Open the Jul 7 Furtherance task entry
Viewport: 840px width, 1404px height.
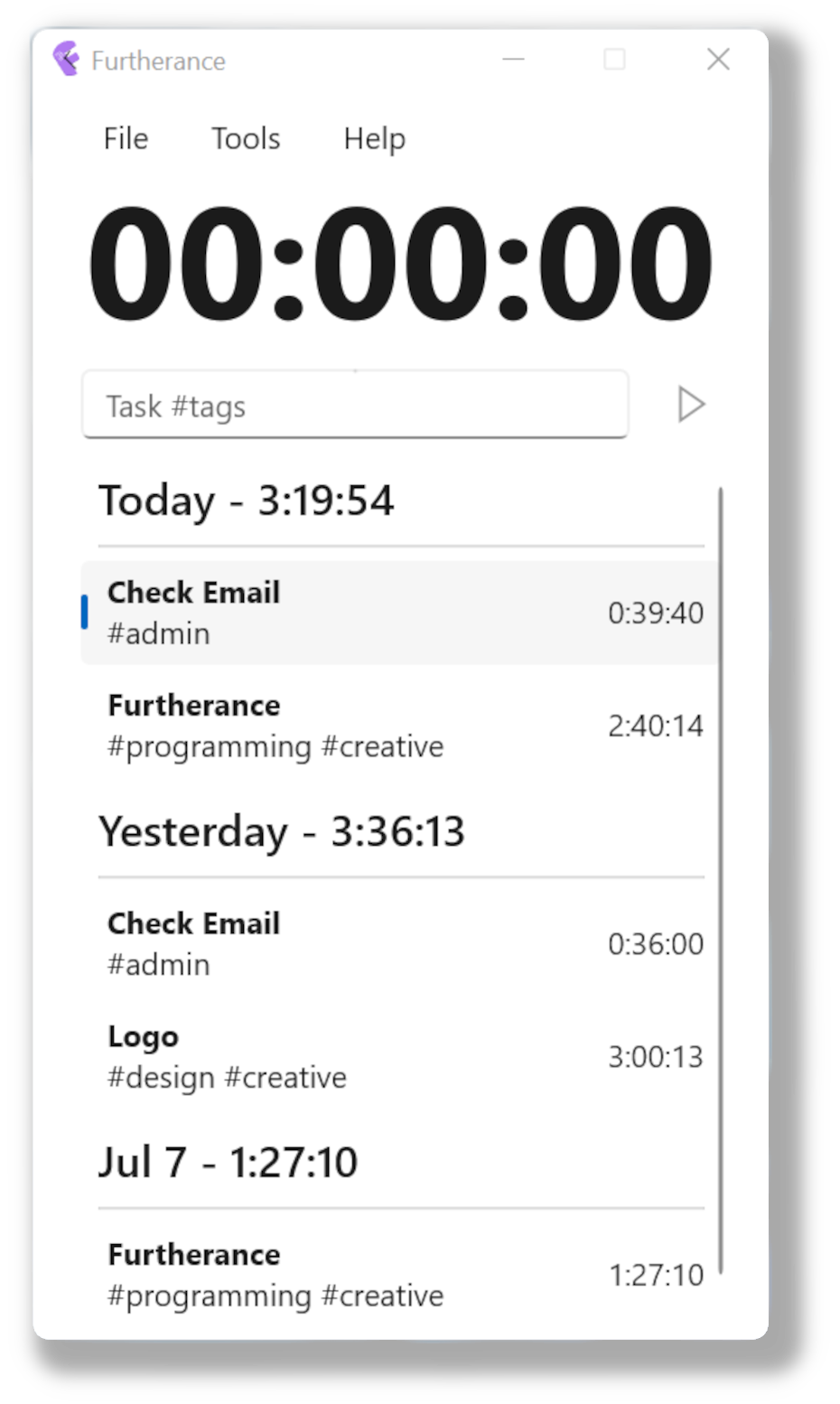400,1274
